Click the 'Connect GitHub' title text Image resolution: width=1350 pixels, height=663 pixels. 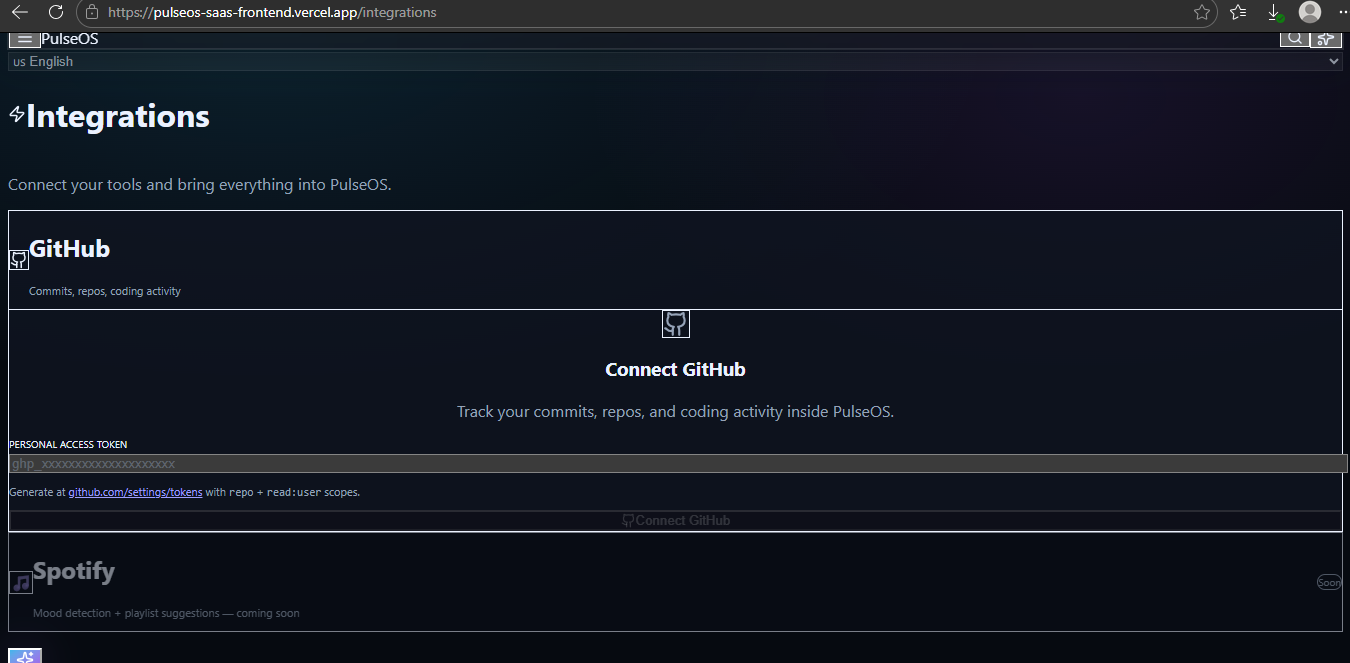[x=675, y=370]
